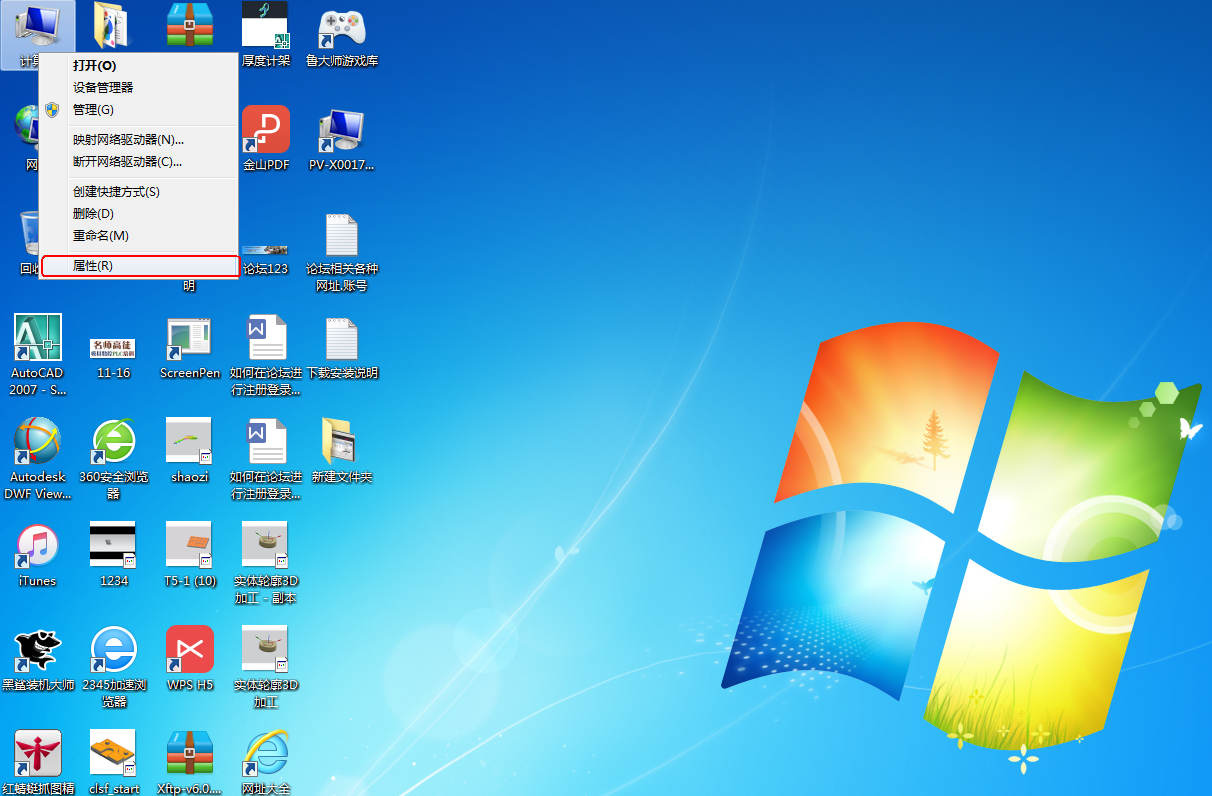Choose 创建快捷方式(S) in the context menu
Screen dimensions: 1212x796
click(139, 191)
